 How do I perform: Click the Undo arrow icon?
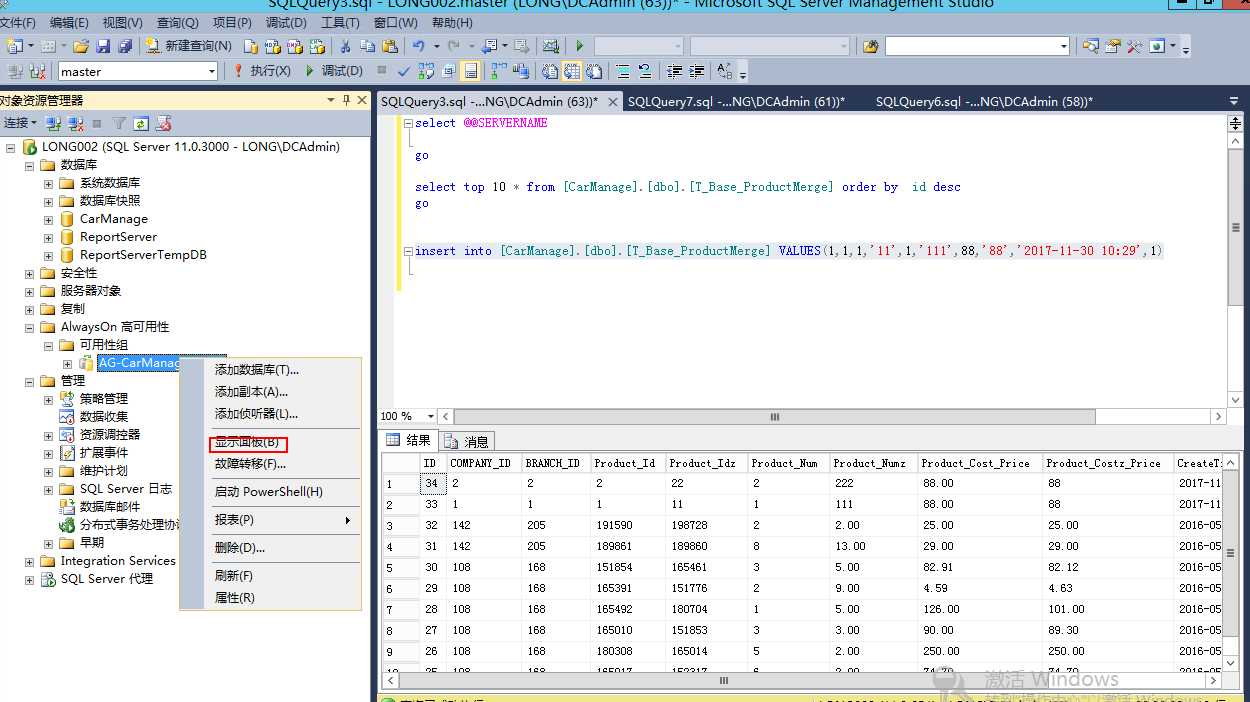point(418,46)
